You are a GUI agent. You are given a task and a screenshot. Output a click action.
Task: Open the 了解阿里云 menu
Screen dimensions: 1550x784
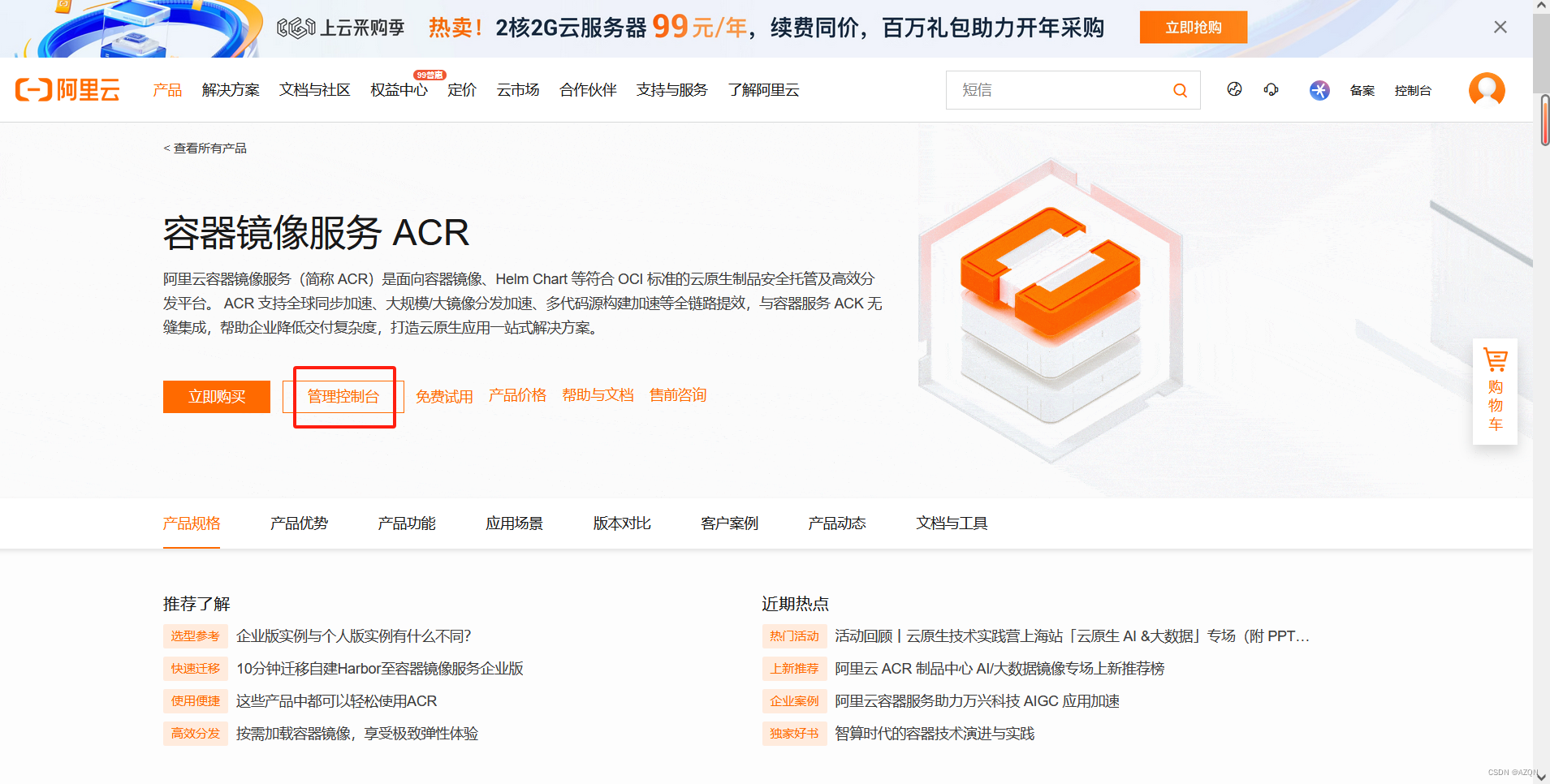tap(763, 90)
